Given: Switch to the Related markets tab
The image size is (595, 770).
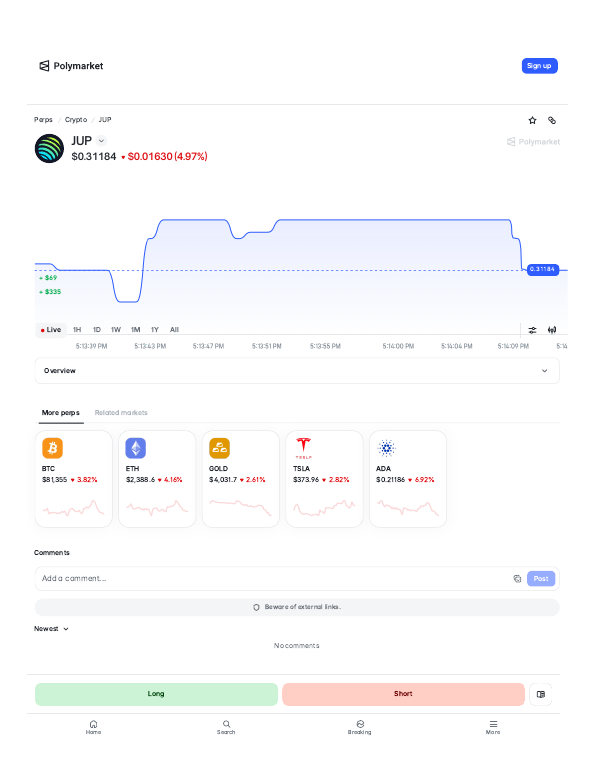Looking at the screenshot, I should tap(121, 413).
